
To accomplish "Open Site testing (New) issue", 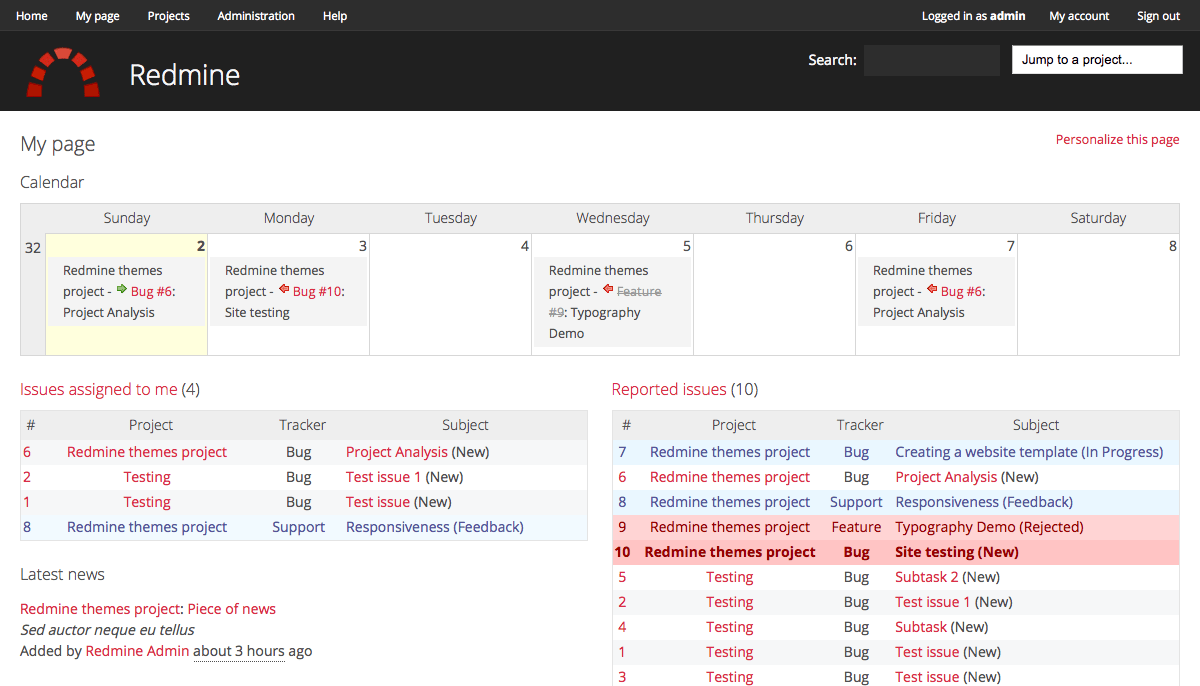I will point(957,552).
